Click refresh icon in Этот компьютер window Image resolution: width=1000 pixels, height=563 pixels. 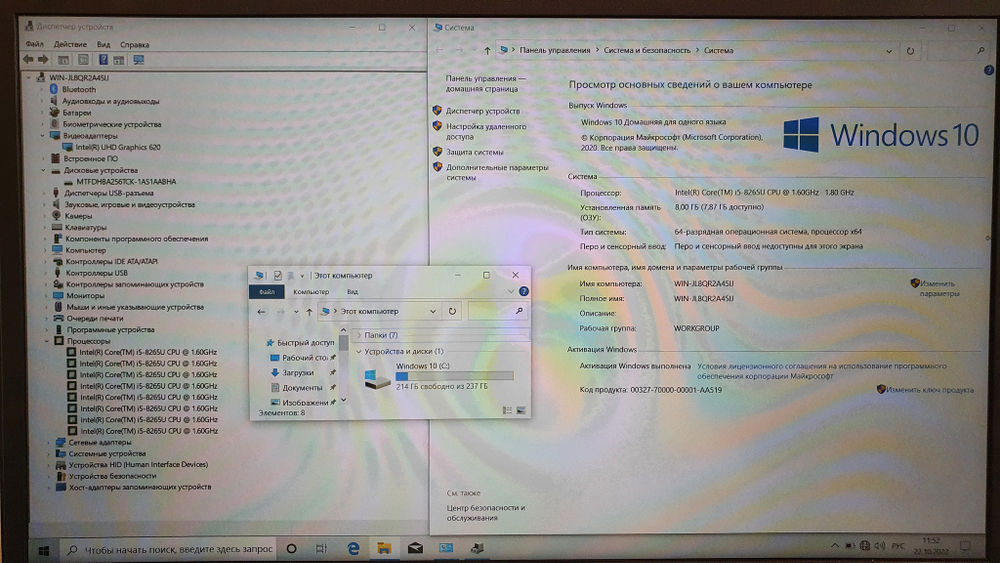pos(452,311)
